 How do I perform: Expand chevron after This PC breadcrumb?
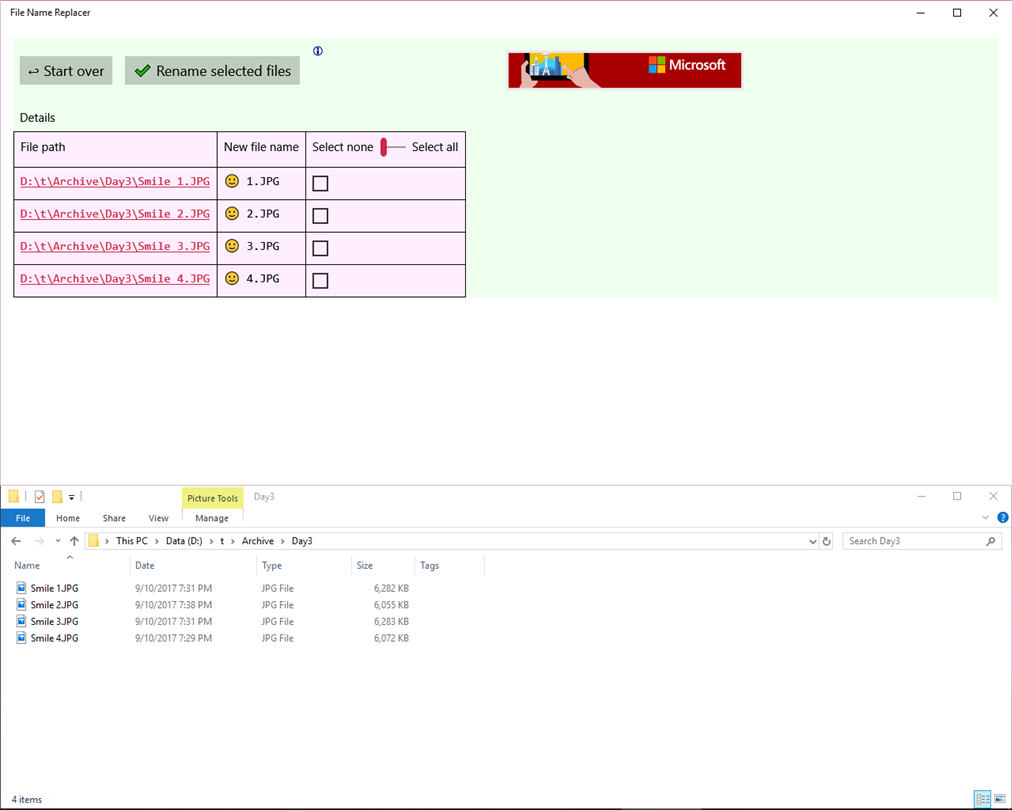click(x=157, y=541)
